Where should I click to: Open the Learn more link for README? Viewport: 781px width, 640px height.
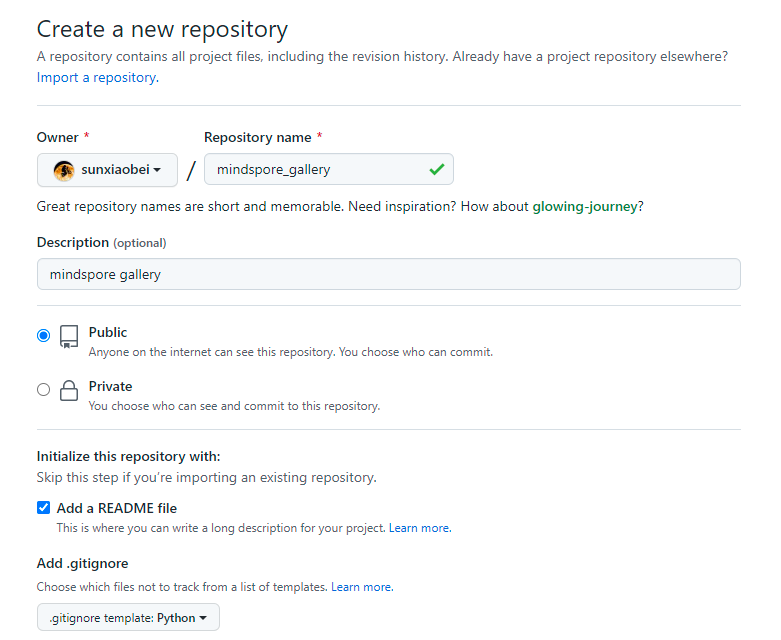(x=420, y=528)
